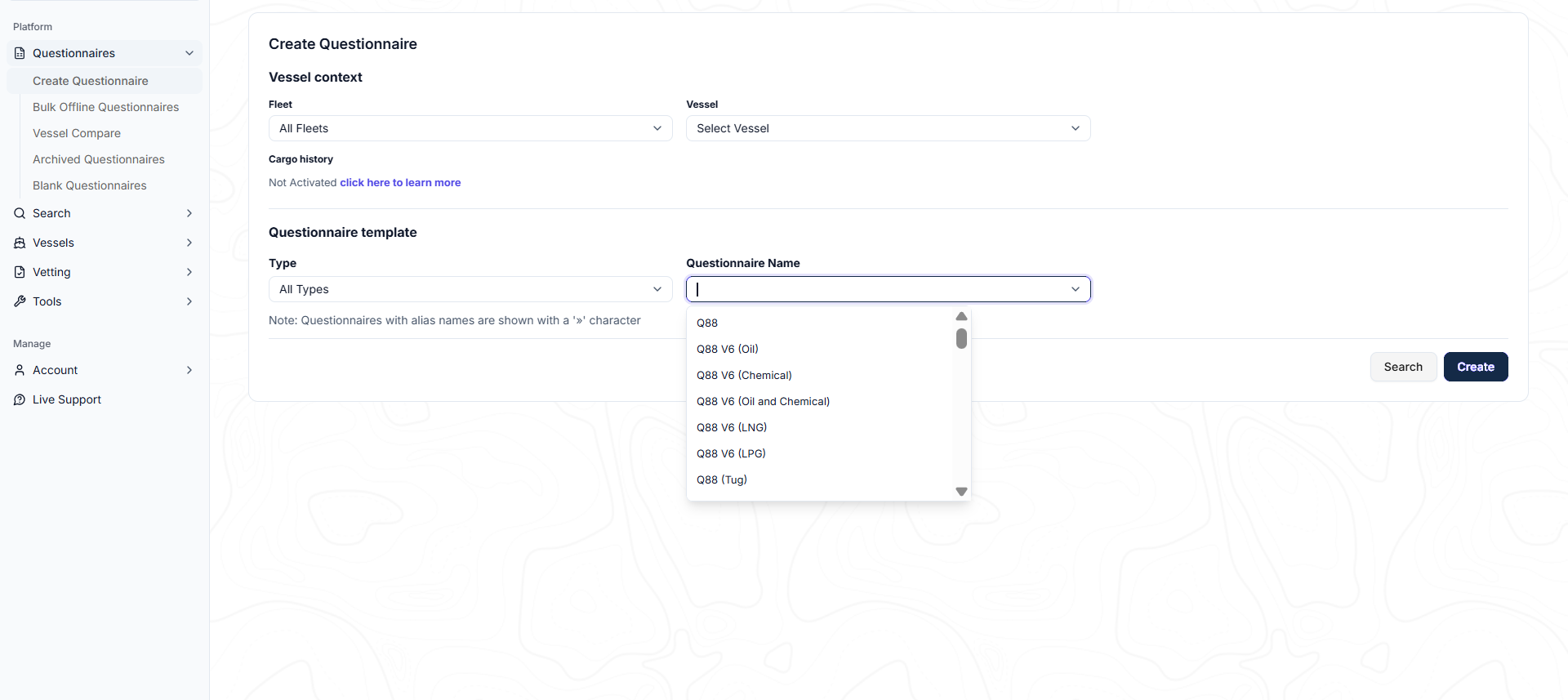Open the All Fleets dropdown

click(x=470, y=128)
